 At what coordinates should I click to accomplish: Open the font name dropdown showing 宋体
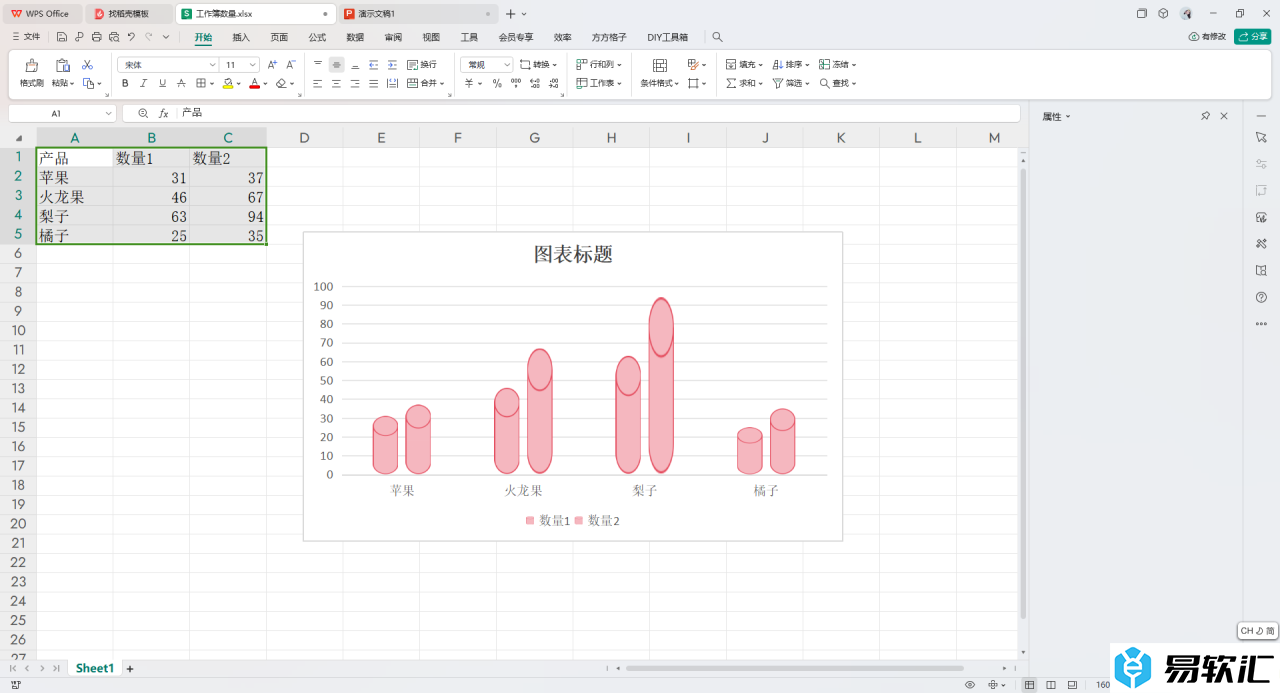167,64
